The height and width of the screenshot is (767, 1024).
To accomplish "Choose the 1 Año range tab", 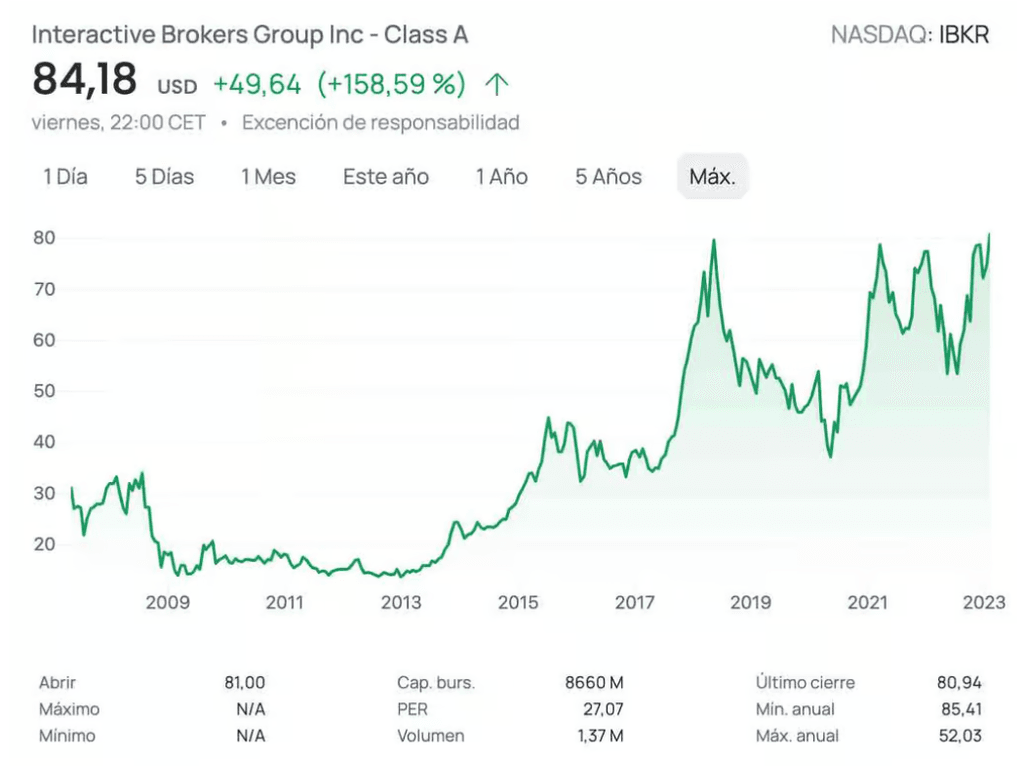I will click(x=502, y=176).
